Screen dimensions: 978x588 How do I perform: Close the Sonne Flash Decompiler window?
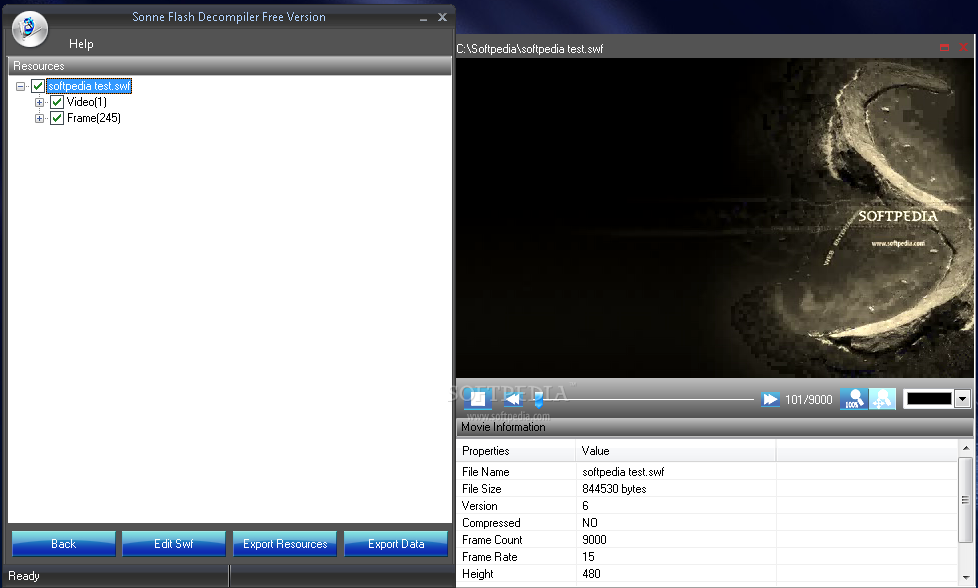click(442, 17)
